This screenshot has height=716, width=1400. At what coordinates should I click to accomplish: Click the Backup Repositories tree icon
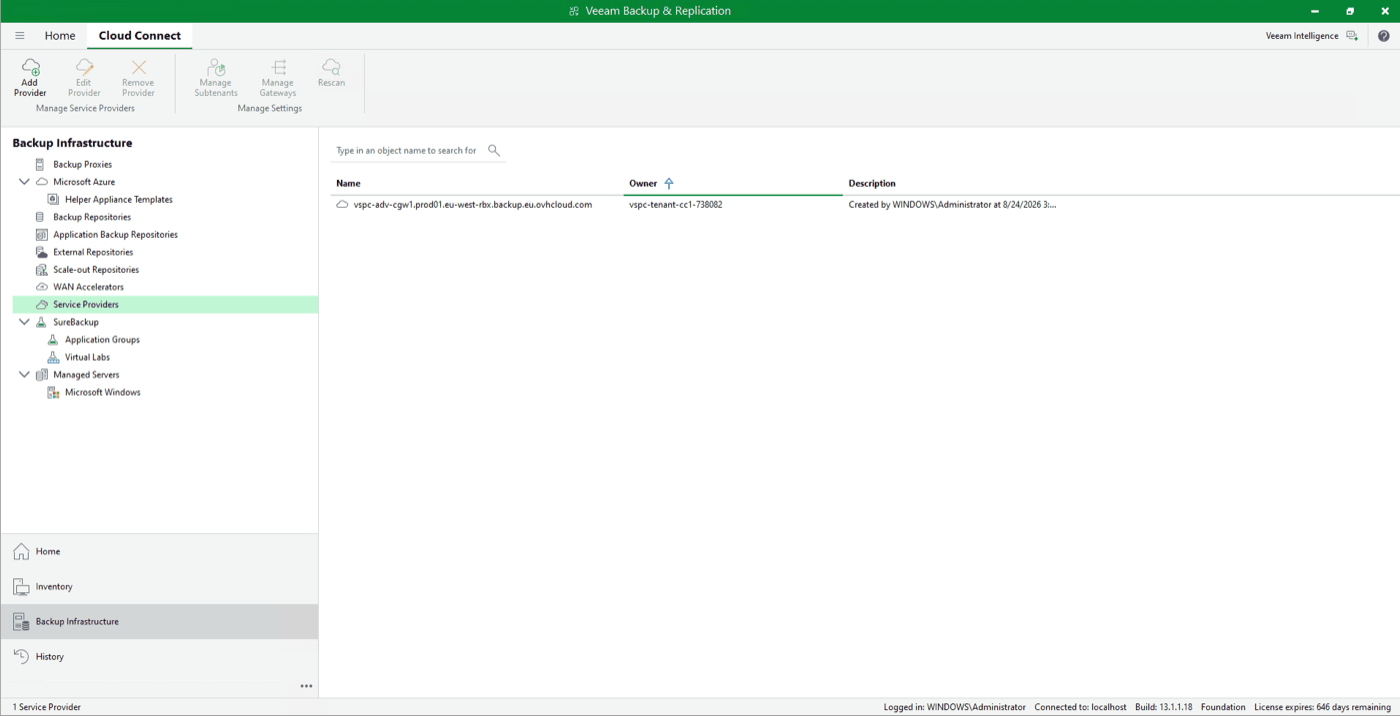point(41,217)
